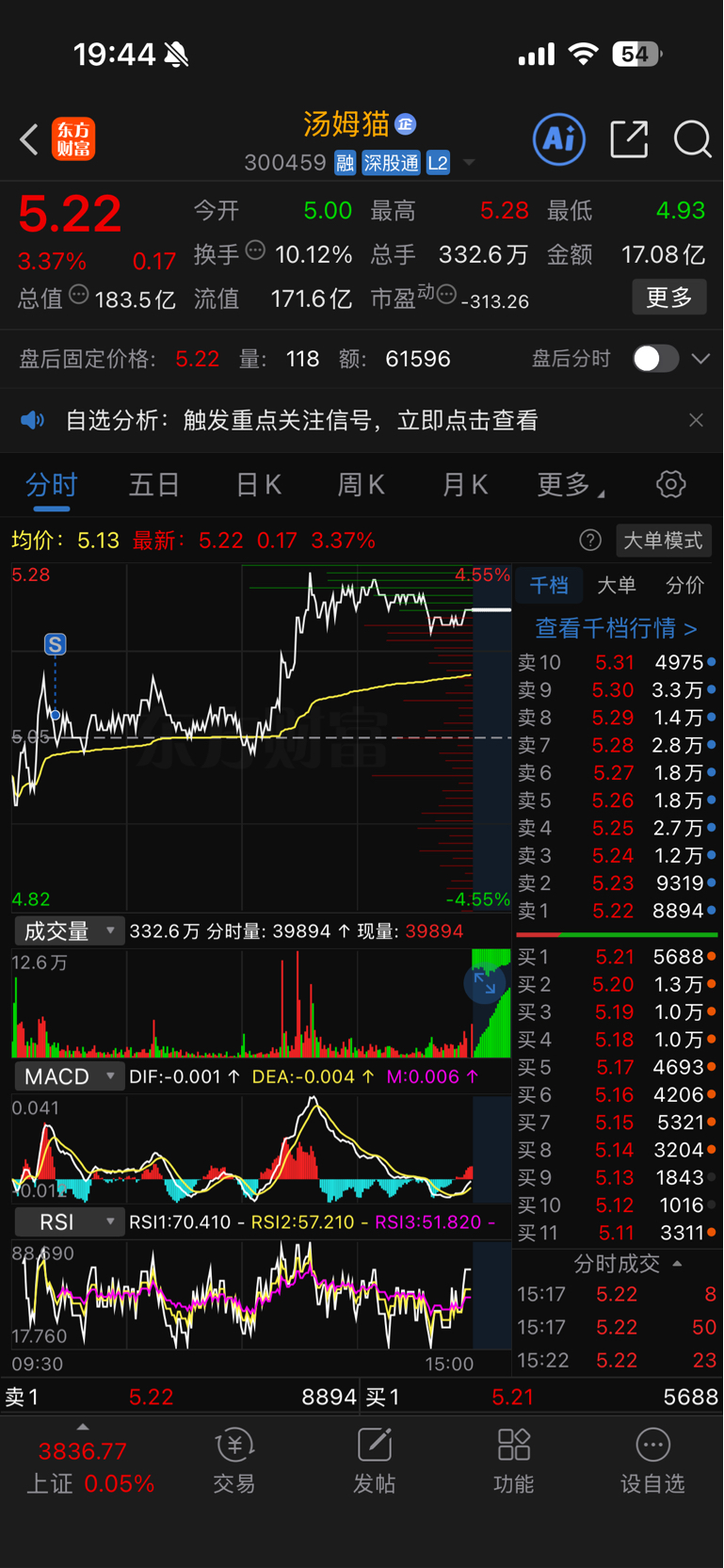Viewport: 724px width, 1568px height.
Task: Select 买11 row at 5.11
Action: [x=617, y=1233]
